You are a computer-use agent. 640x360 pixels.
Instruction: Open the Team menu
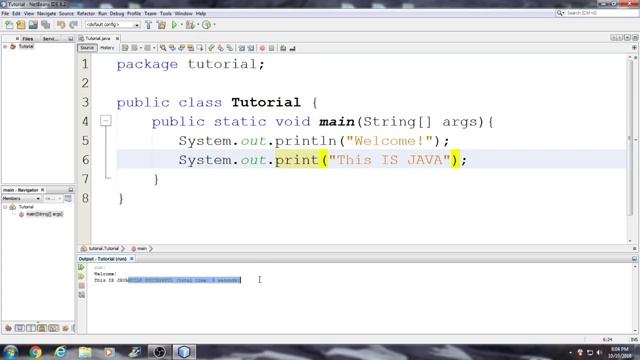coord(150,13)
